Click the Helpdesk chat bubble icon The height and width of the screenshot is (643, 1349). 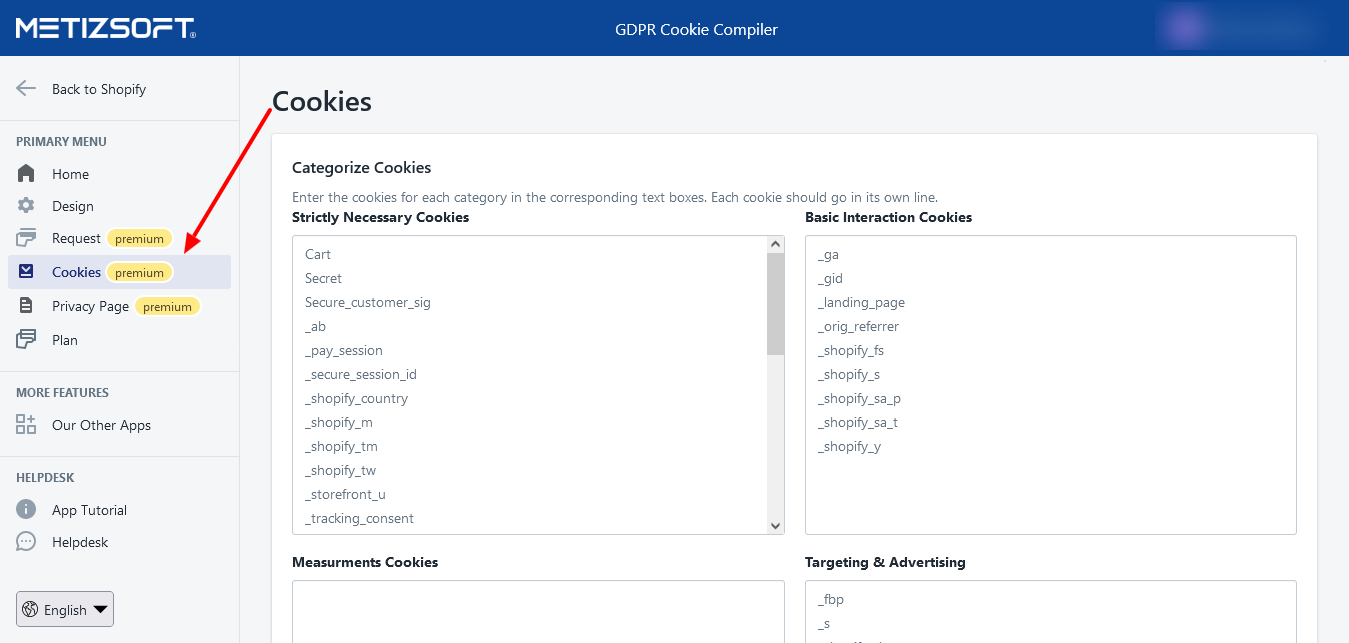click(x=26, y=542)
